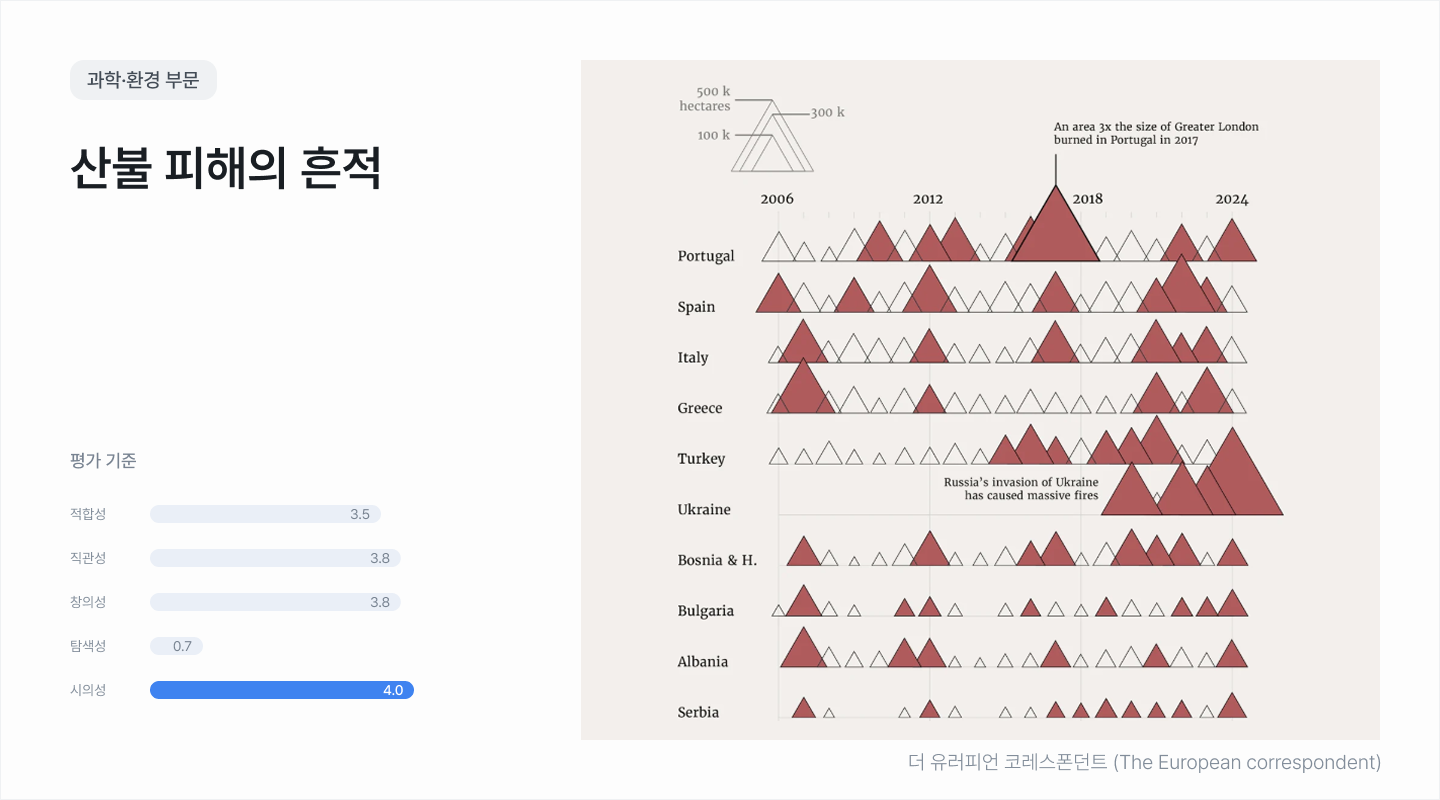This screenshot has width=1440, height=800.
Task: Click the 탐색성 0.7 score bar
Action: click(x=177, y=646)
